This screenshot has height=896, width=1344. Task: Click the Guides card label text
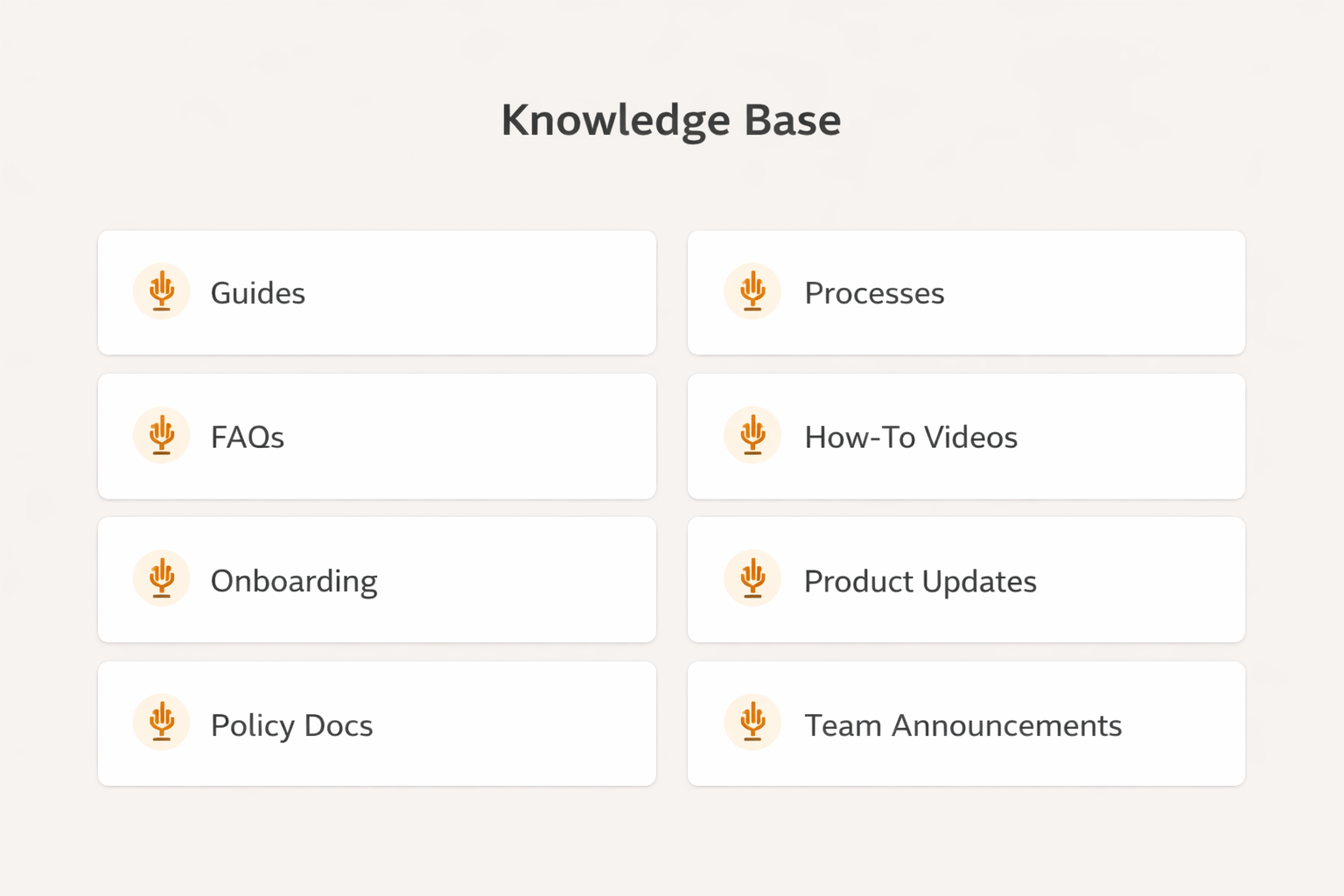coord(257,292)
